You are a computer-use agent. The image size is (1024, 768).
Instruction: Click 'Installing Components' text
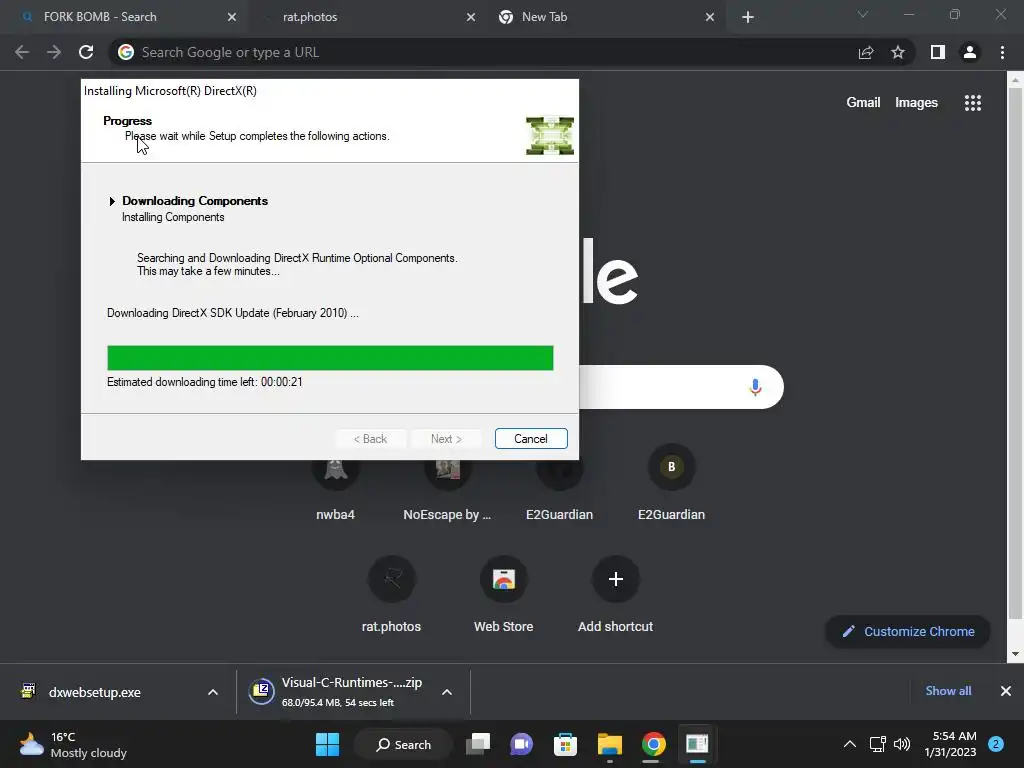click(173, 217)
